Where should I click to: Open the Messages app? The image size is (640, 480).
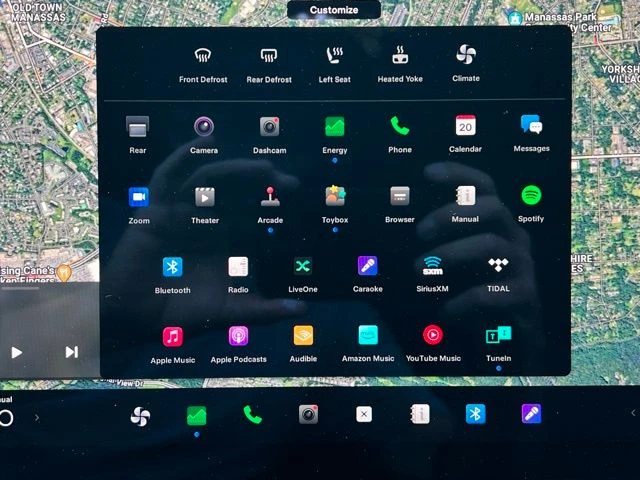coord(531,133)
